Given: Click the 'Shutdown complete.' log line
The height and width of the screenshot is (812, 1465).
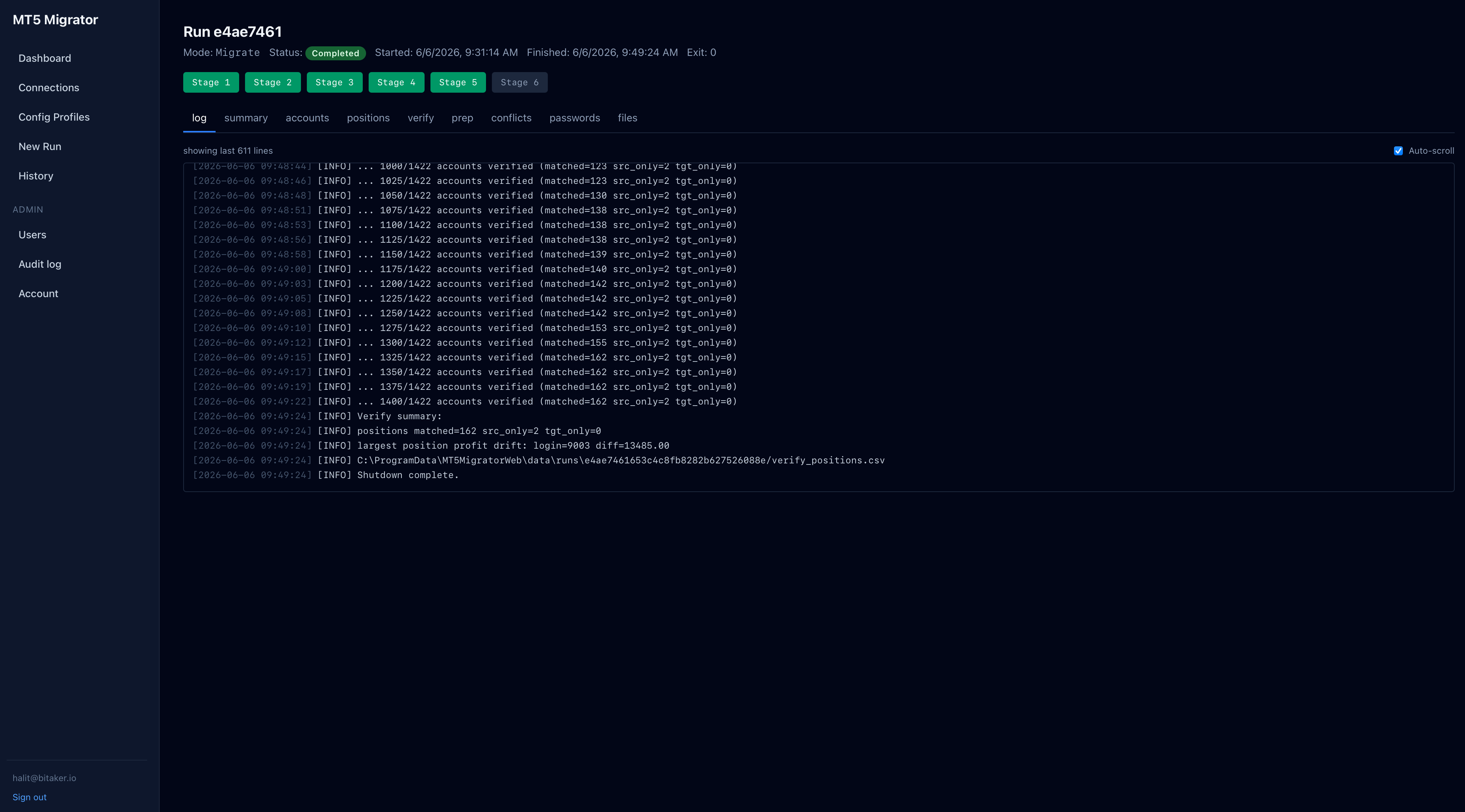Looking at the screenshot, I should 326,475.
